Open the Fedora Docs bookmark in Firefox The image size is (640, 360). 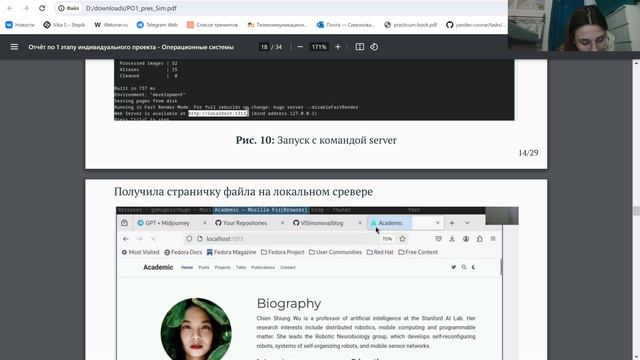pyautogui.click(x=183, y=252)
